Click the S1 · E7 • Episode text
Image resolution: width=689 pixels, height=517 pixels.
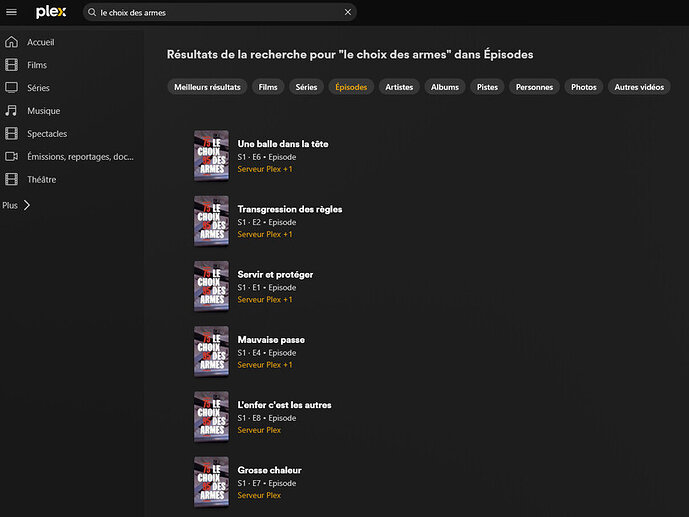(x=267, y=483)
